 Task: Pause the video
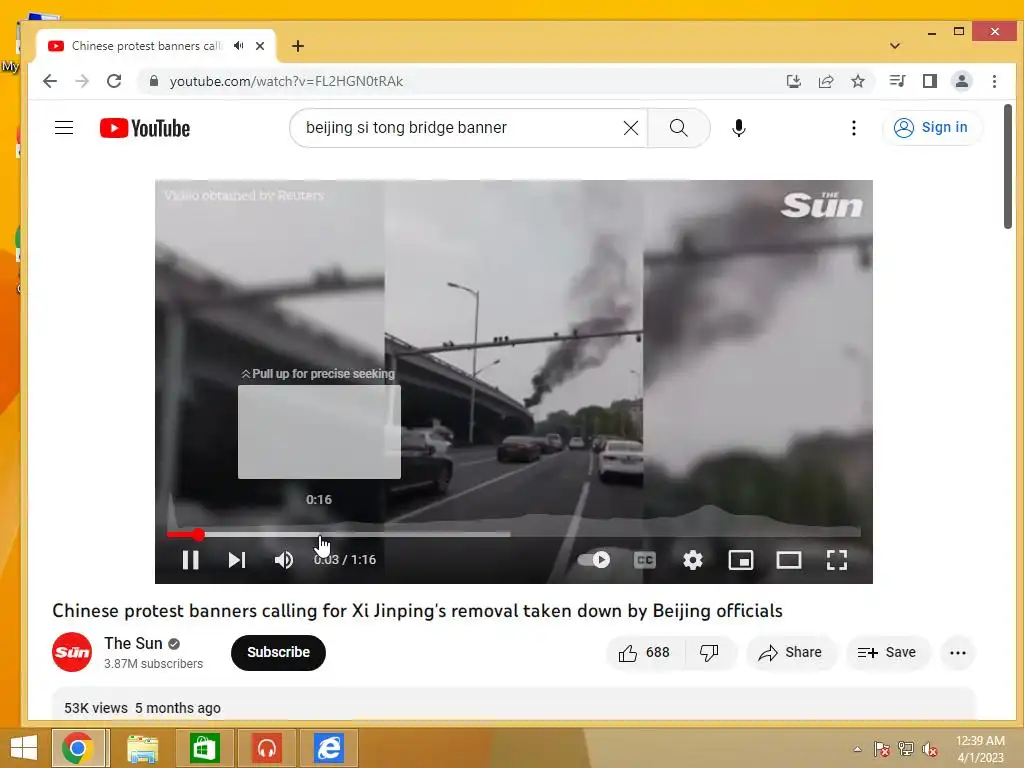click(191, 560)
